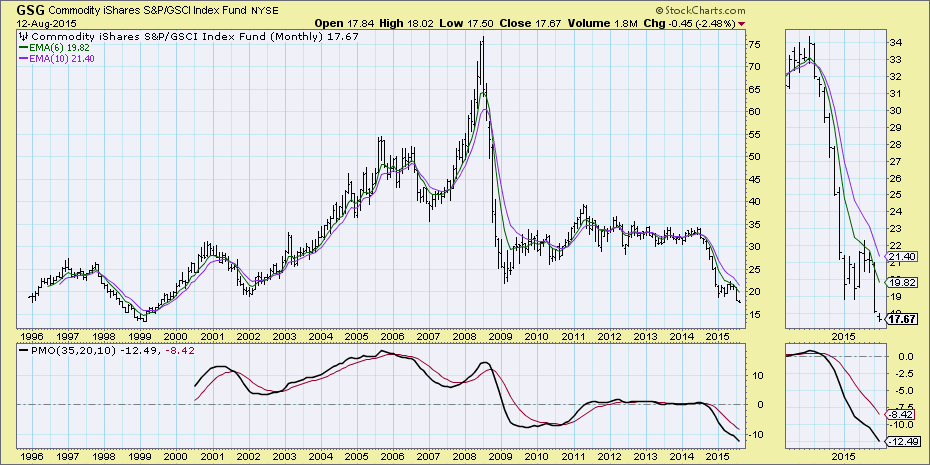Click the NYSE exchange label
The image size is (930, 465).
[x=266, y=9]
